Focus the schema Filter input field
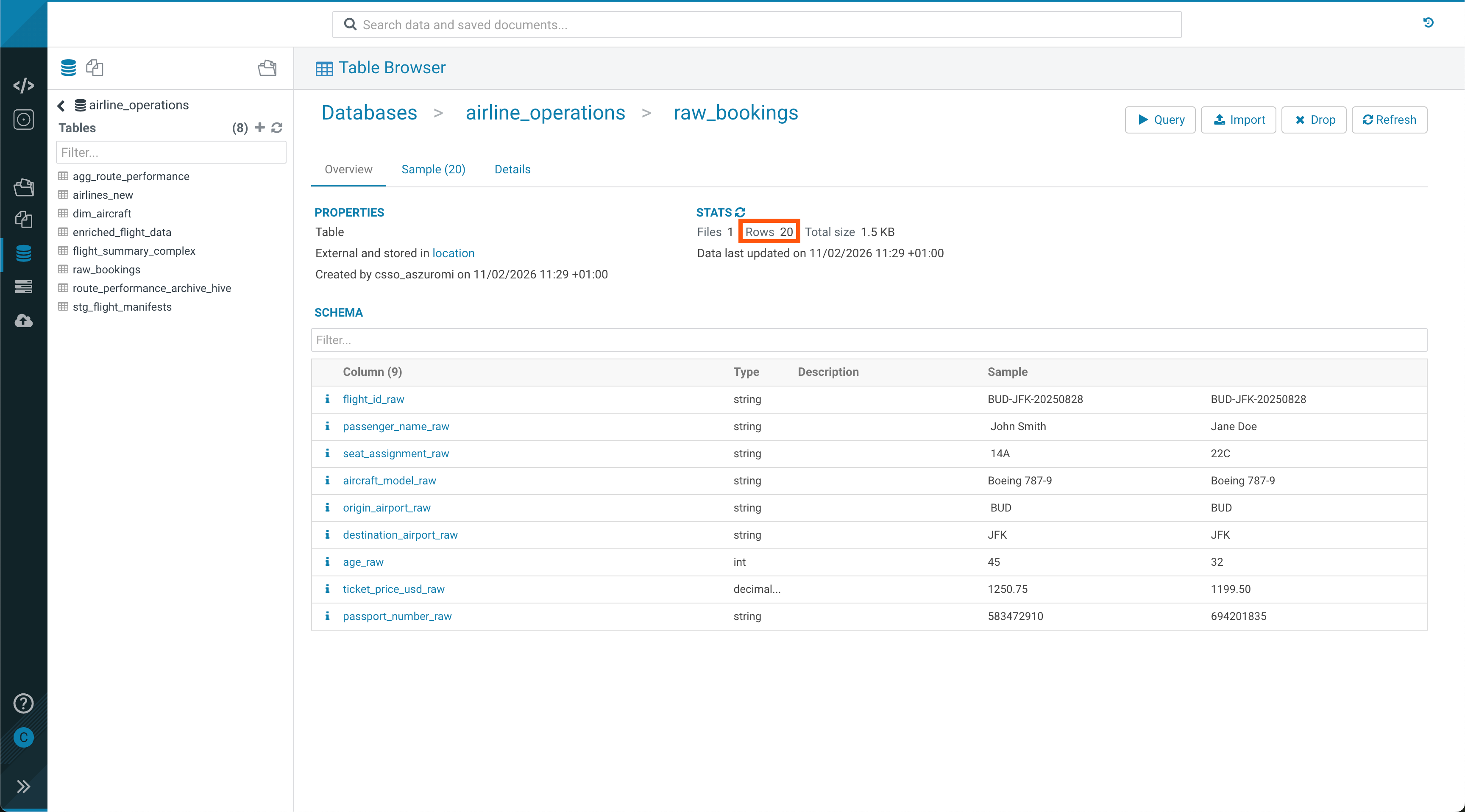 869,340
